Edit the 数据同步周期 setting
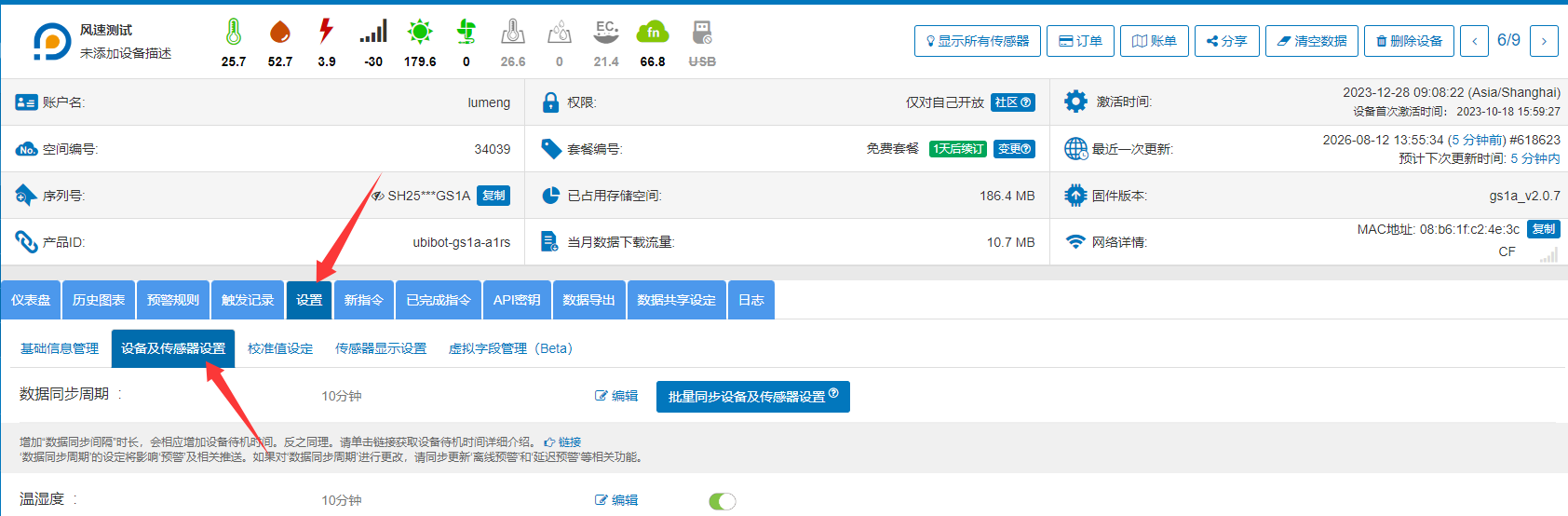 click(616, 396)
